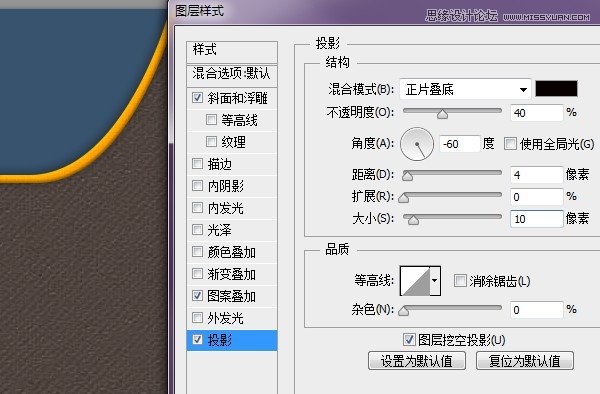
Task: Open the 斜面和浮雕 settings
Action: (237, 98)
